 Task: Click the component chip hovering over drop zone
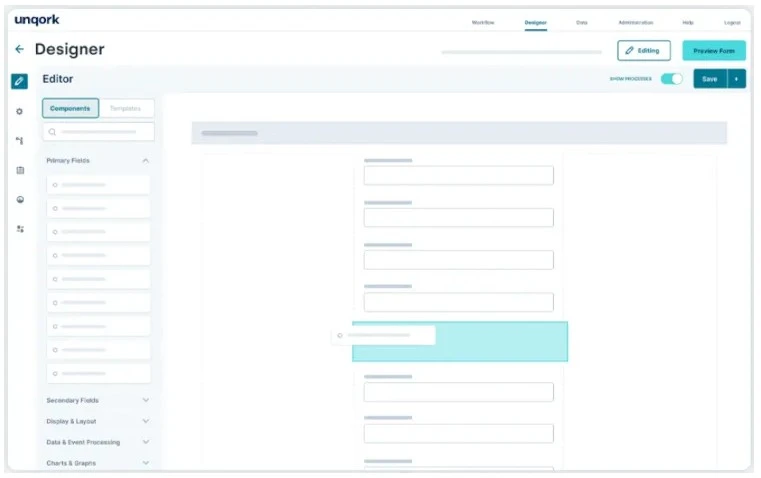383,335
